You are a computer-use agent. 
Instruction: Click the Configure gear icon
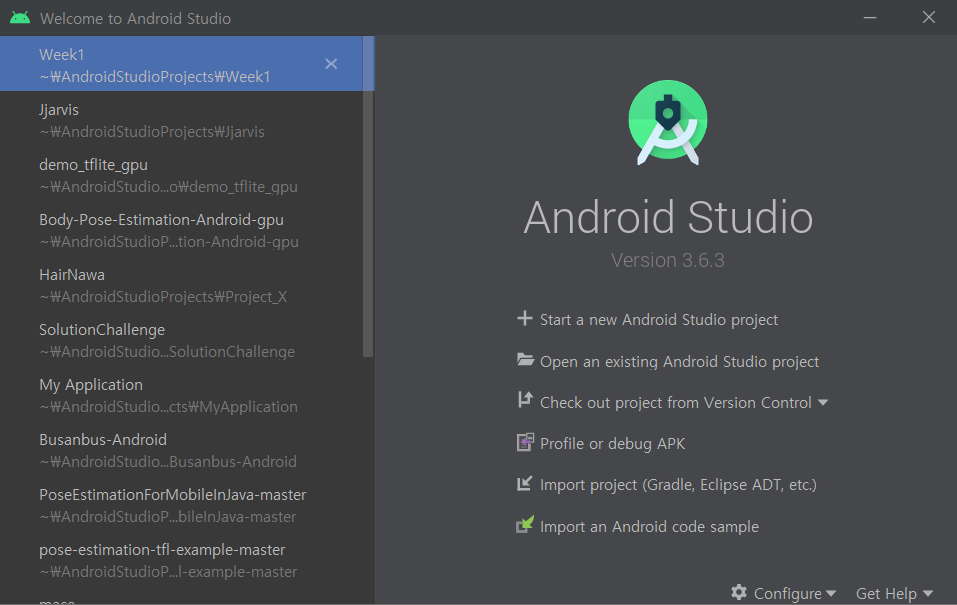[739, 592]
